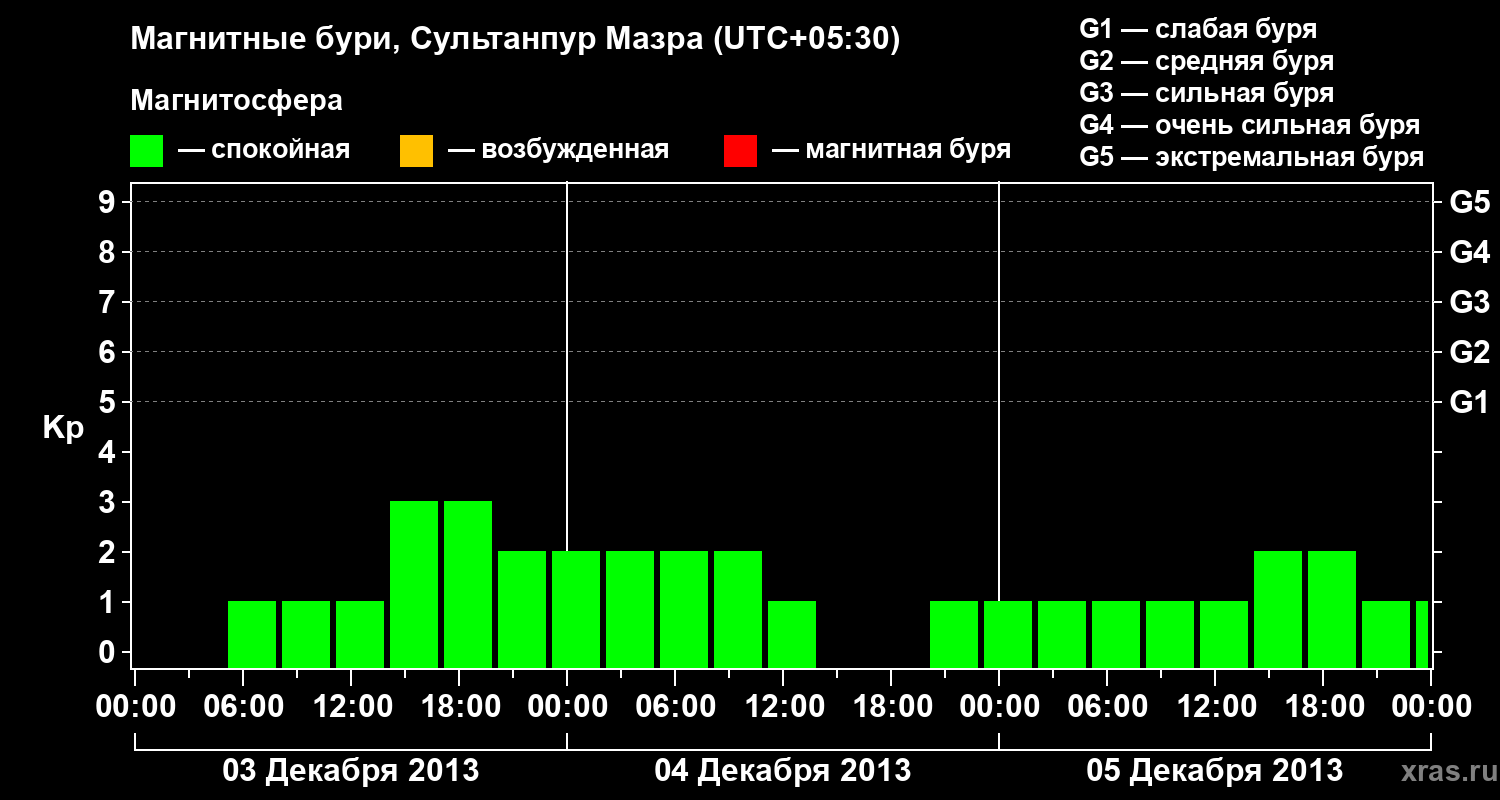Click the '05 Декабря 2013' date label

pos(1214,771)
